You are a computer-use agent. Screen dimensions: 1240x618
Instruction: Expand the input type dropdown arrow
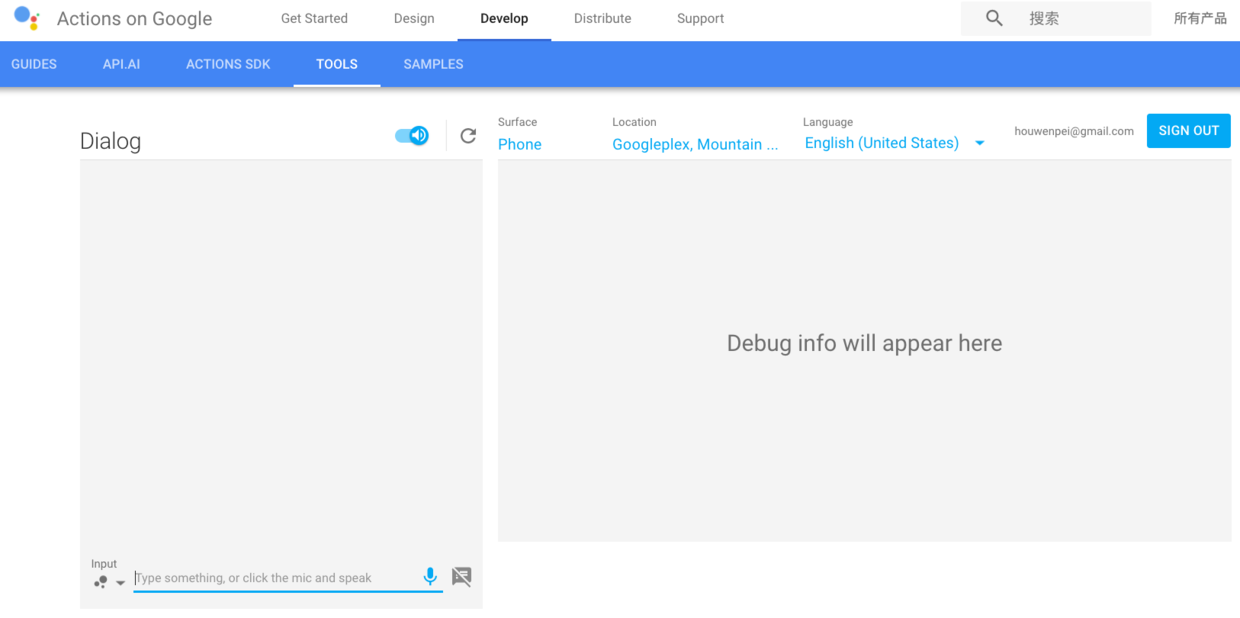121,583
